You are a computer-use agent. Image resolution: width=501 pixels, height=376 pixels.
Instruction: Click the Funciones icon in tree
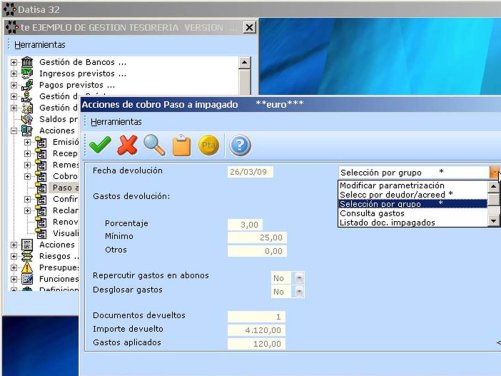(x=27, y=279)
